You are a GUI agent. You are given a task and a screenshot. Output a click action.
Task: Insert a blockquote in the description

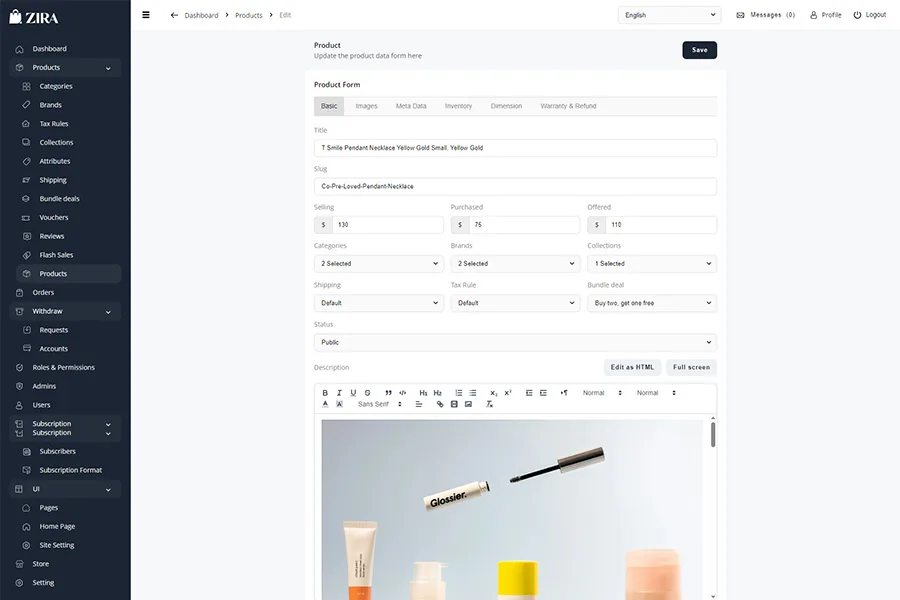click(389, 393)
